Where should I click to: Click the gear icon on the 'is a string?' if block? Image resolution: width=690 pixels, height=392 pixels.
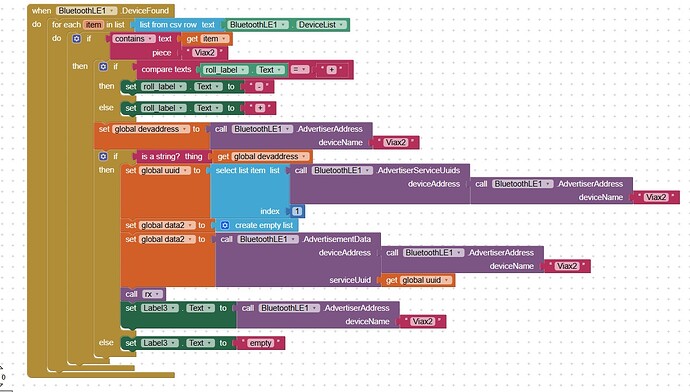103,156
